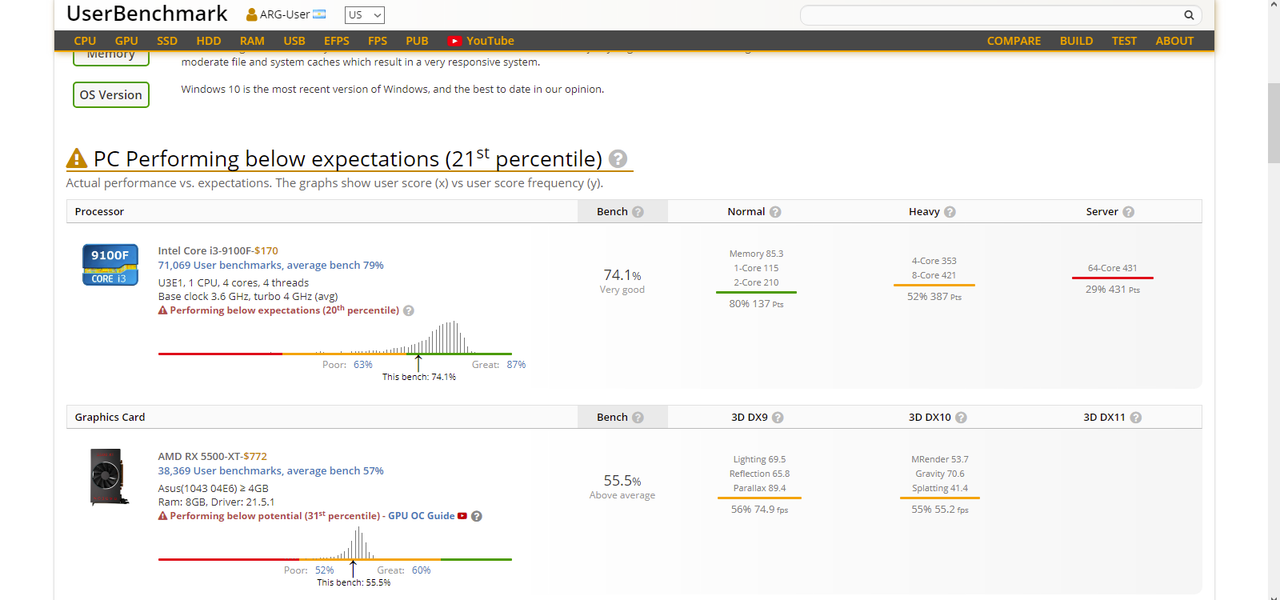Click the Intel 9100F Core i3 badge
The width and height of the screenshot is (1280, 600).
(x=110, y=265)
